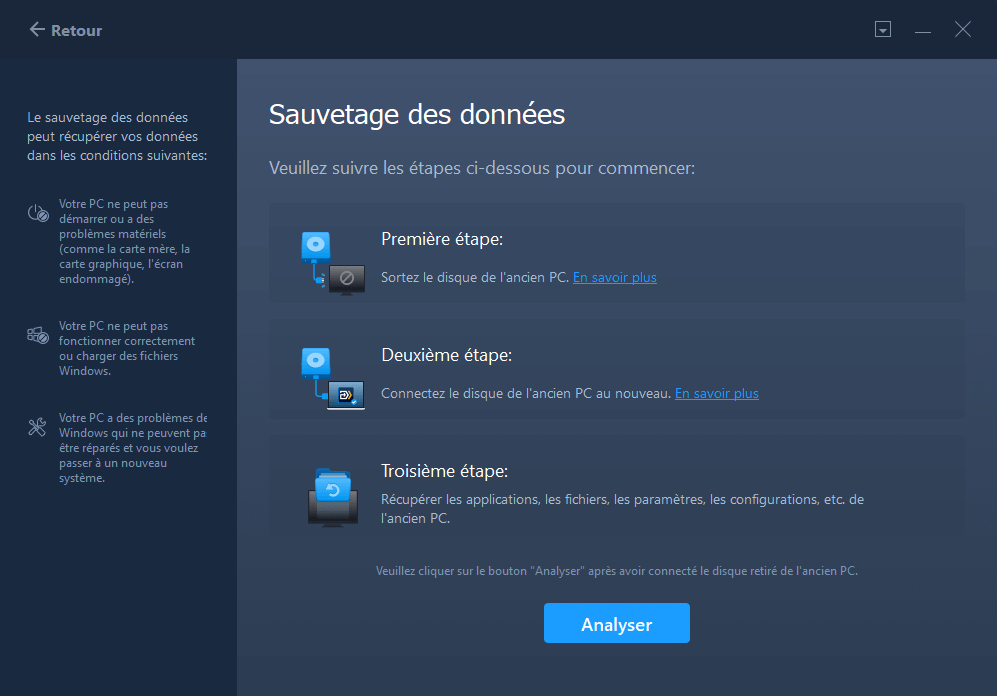
Task: Select the Troisième étape title
Action: pos(444,471)
